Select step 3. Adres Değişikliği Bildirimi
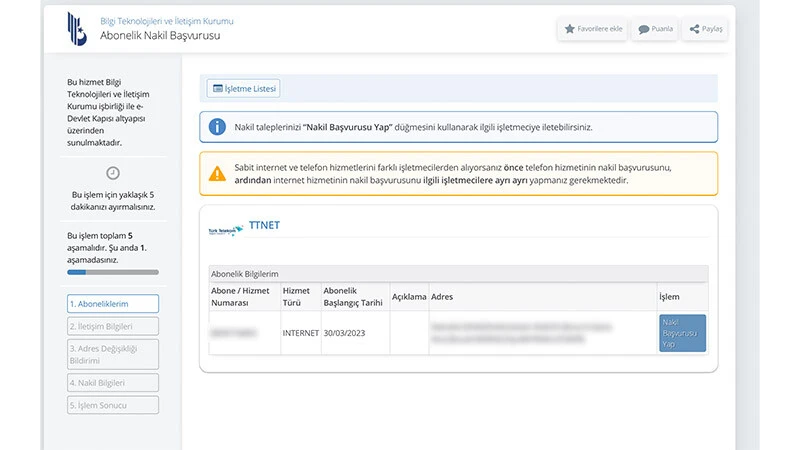The height and width of the screenshot is (450, 800). tap(113, 355)
